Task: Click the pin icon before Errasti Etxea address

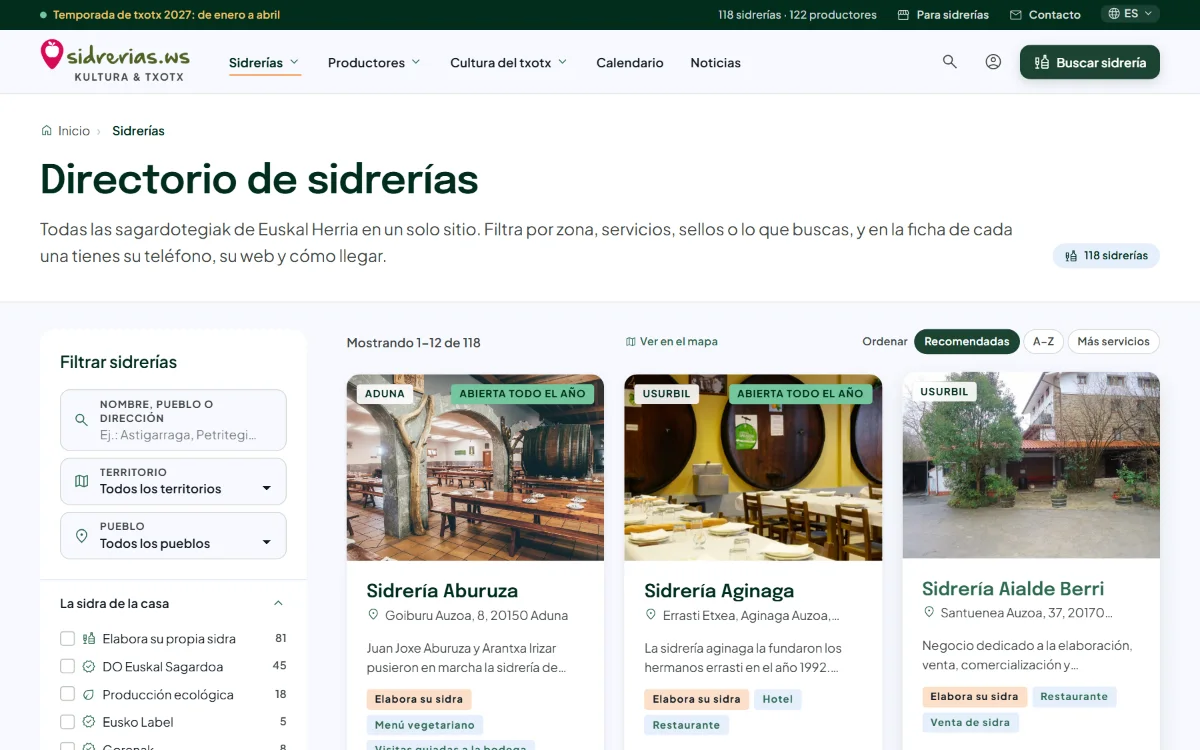Action: (x=651, y=615)
